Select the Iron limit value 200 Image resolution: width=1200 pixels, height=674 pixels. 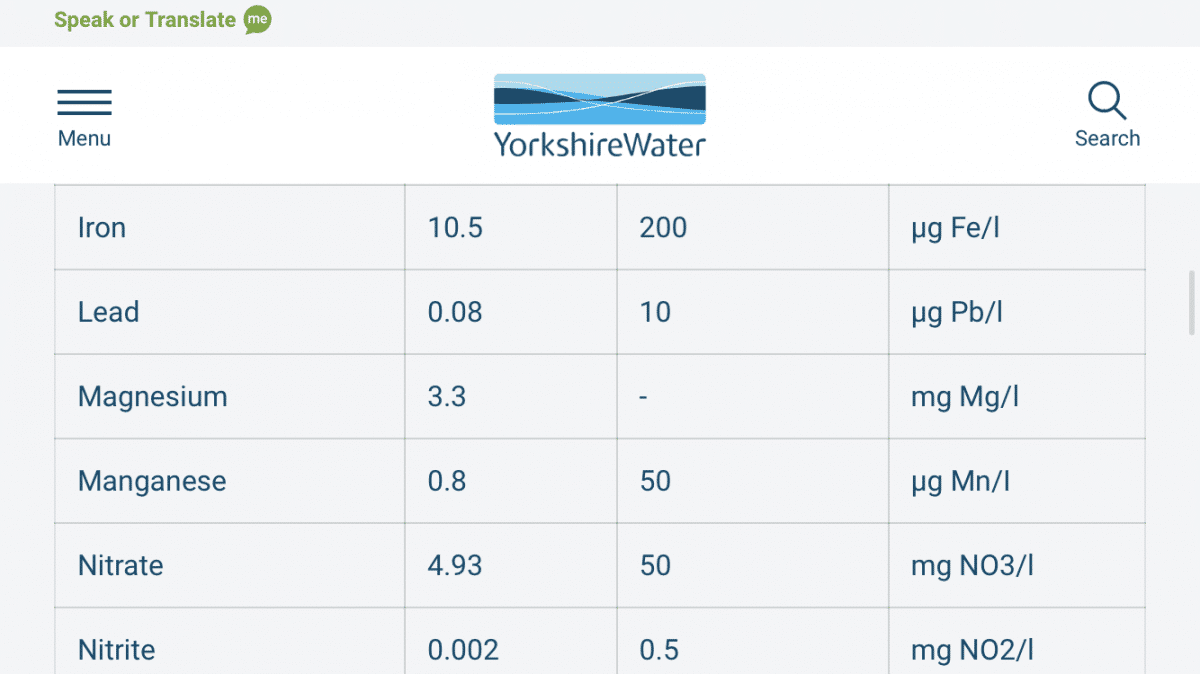[x=663, y=227]
